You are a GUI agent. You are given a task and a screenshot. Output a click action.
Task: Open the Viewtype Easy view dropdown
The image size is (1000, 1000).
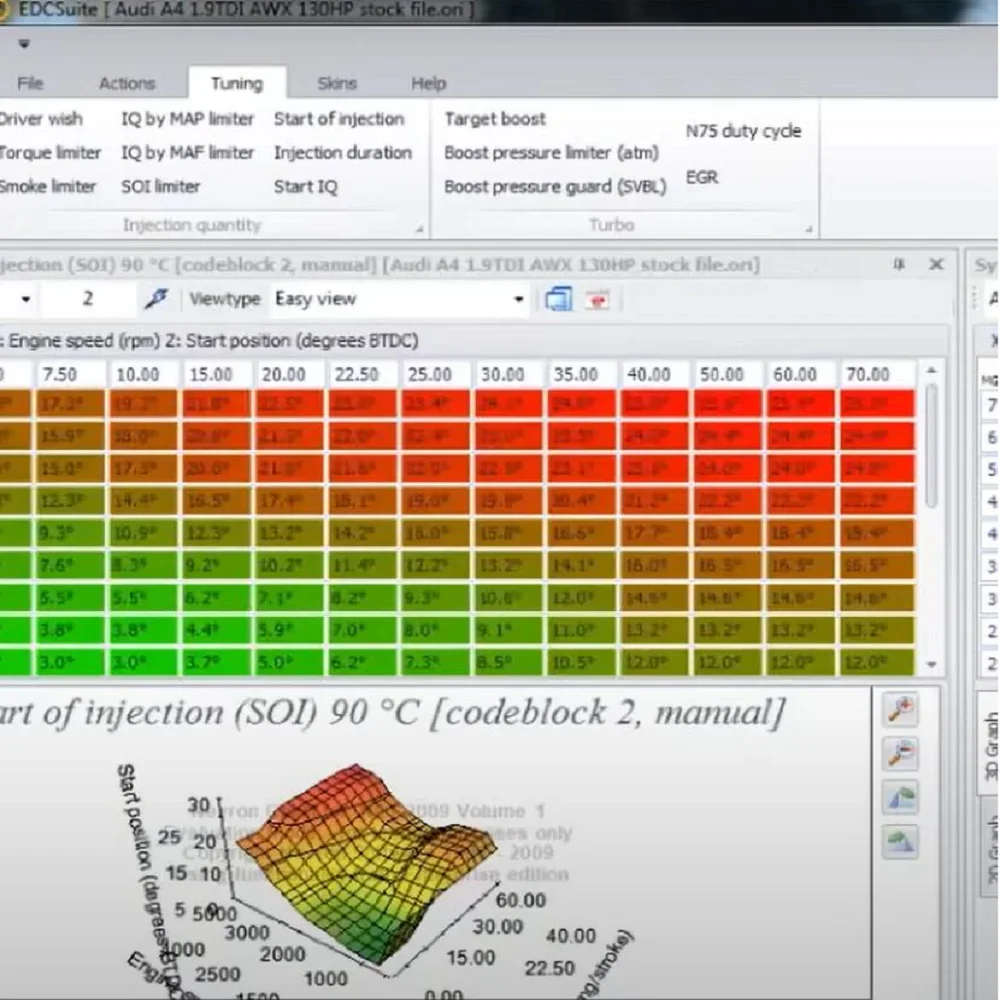point(518,299)
